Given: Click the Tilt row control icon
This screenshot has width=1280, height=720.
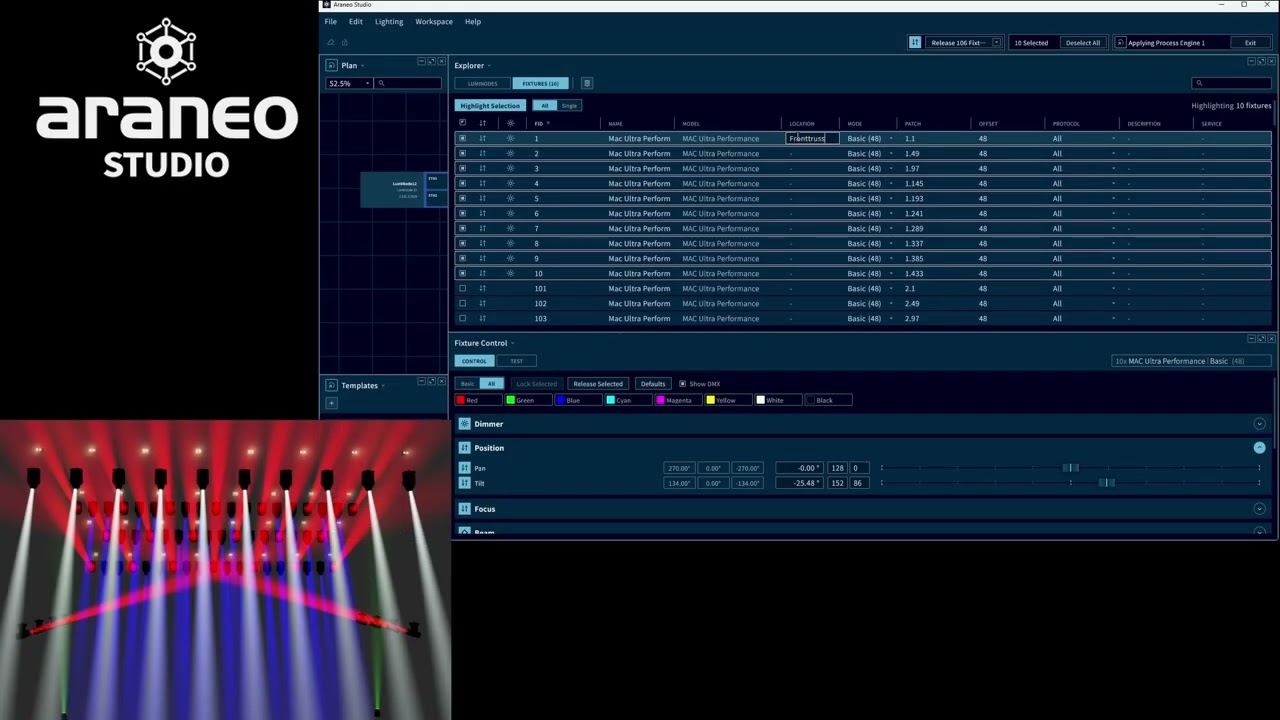Looking at the screenshot, I should [x=464, y=483].
